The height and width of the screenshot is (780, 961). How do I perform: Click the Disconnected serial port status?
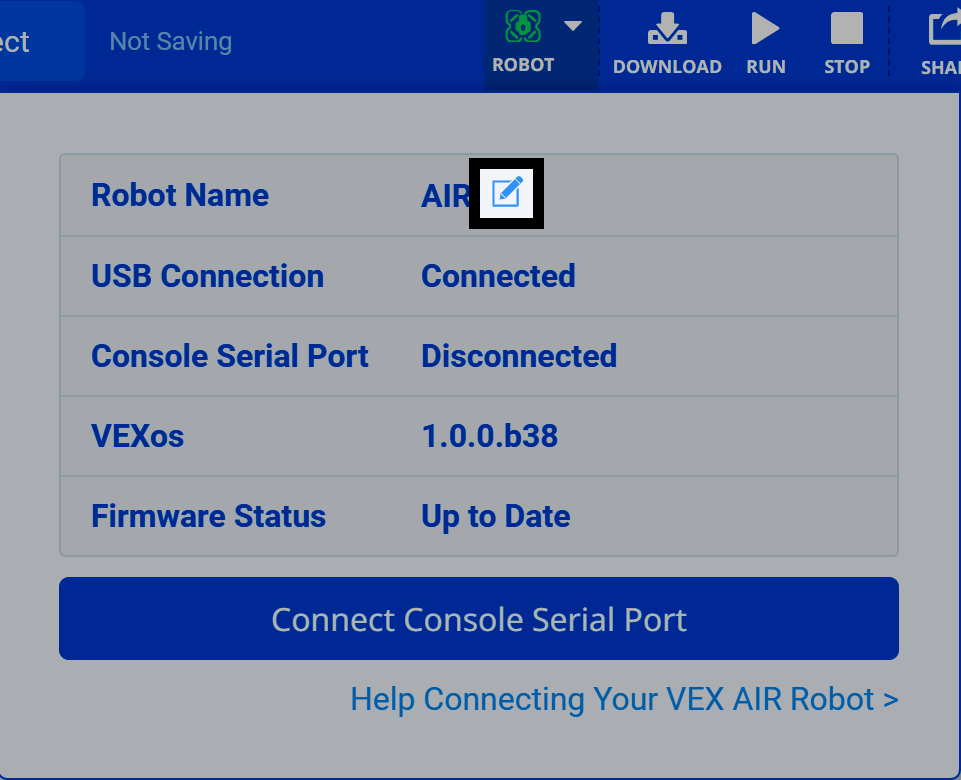pyautogui.click(x=519, y=356)
